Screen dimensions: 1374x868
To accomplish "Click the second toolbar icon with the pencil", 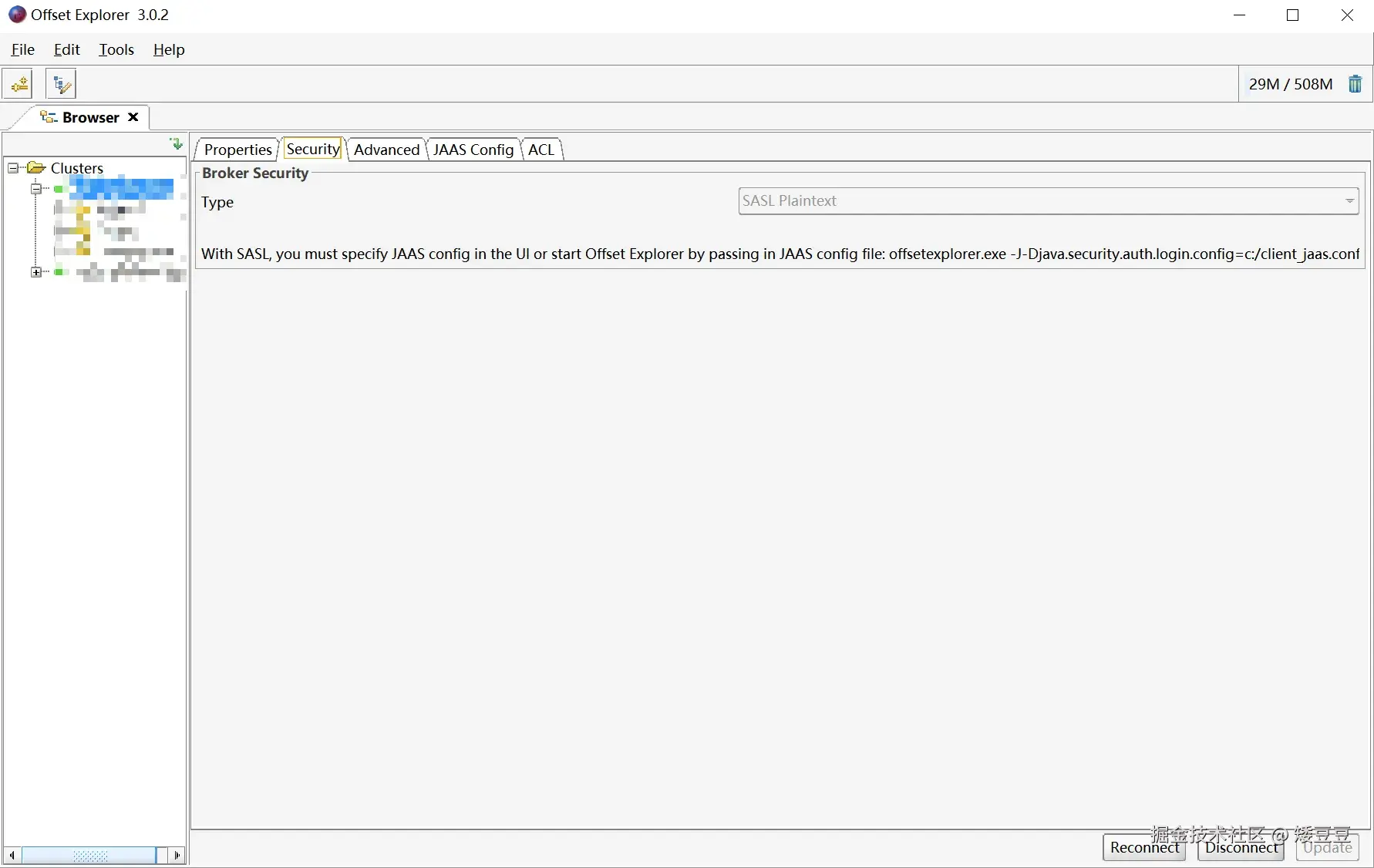I will [61, 83].
